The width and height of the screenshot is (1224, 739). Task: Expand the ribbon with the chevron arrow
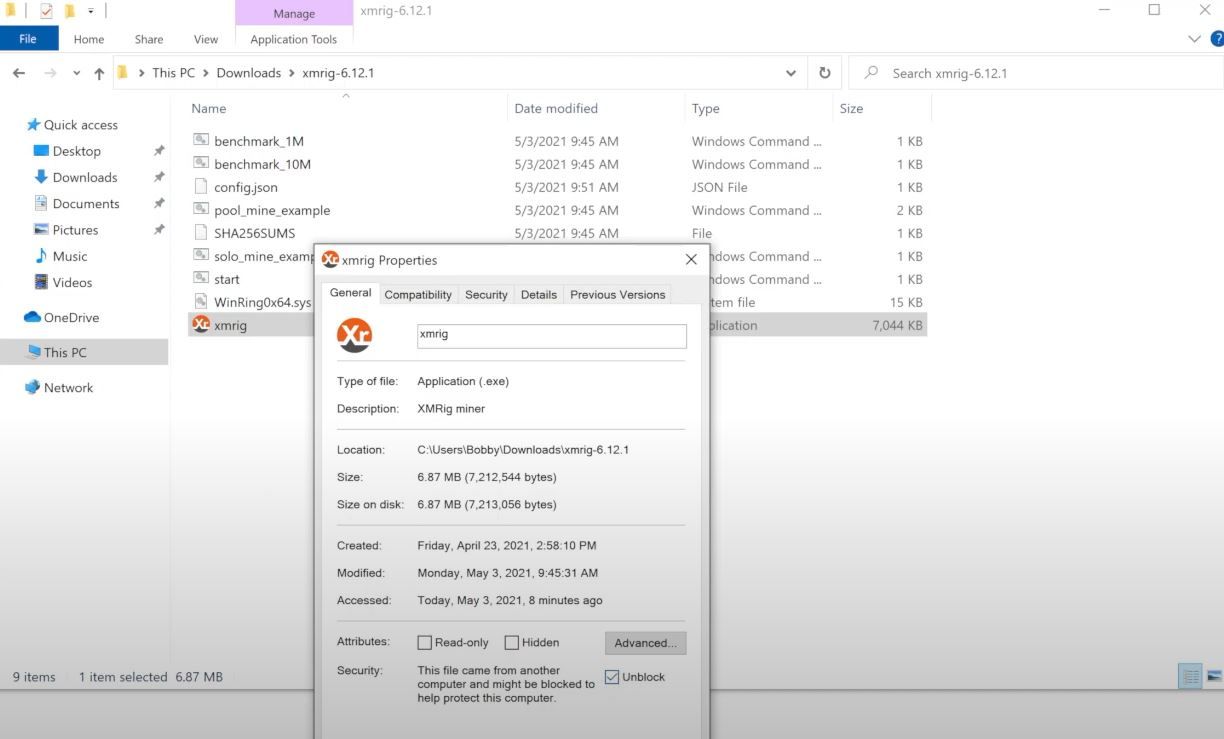(x=1194, y=39)
